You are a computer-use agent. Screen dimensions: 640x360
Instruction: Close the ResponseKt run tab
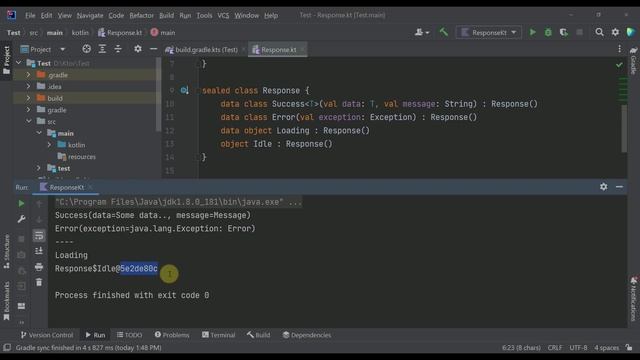coord(91,187)
